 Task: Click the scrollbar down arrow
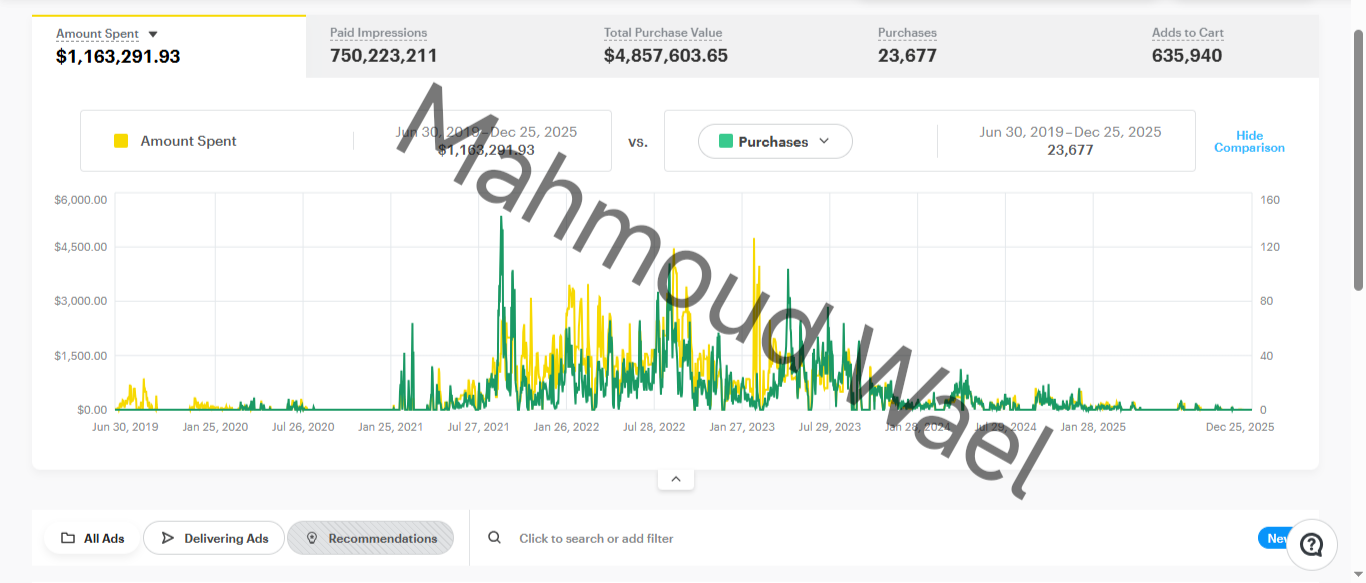pyautogui.click(x=1358, y=575)
